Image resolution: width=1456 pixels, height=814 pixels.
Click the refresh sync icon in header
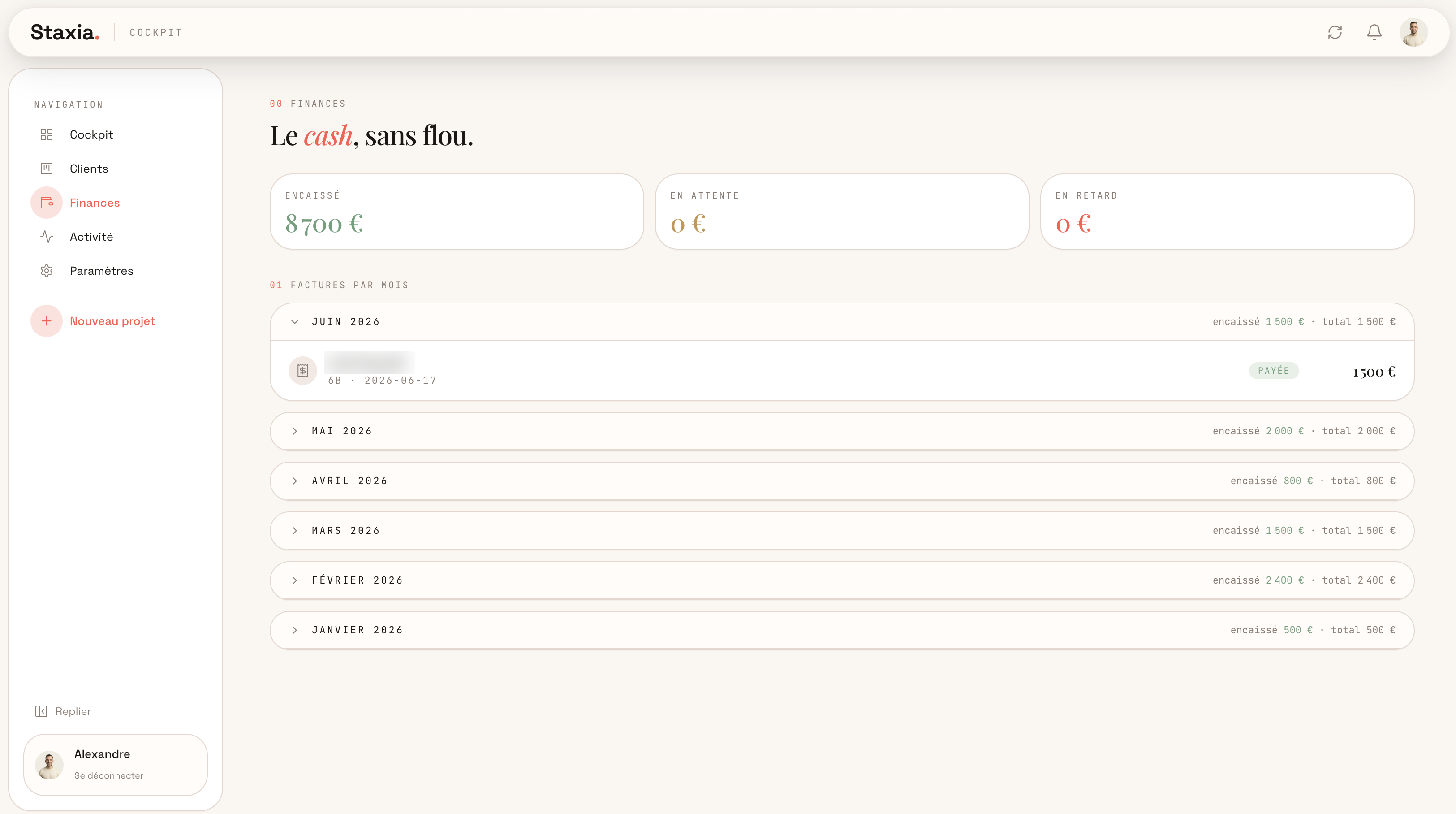(1335, 32)
